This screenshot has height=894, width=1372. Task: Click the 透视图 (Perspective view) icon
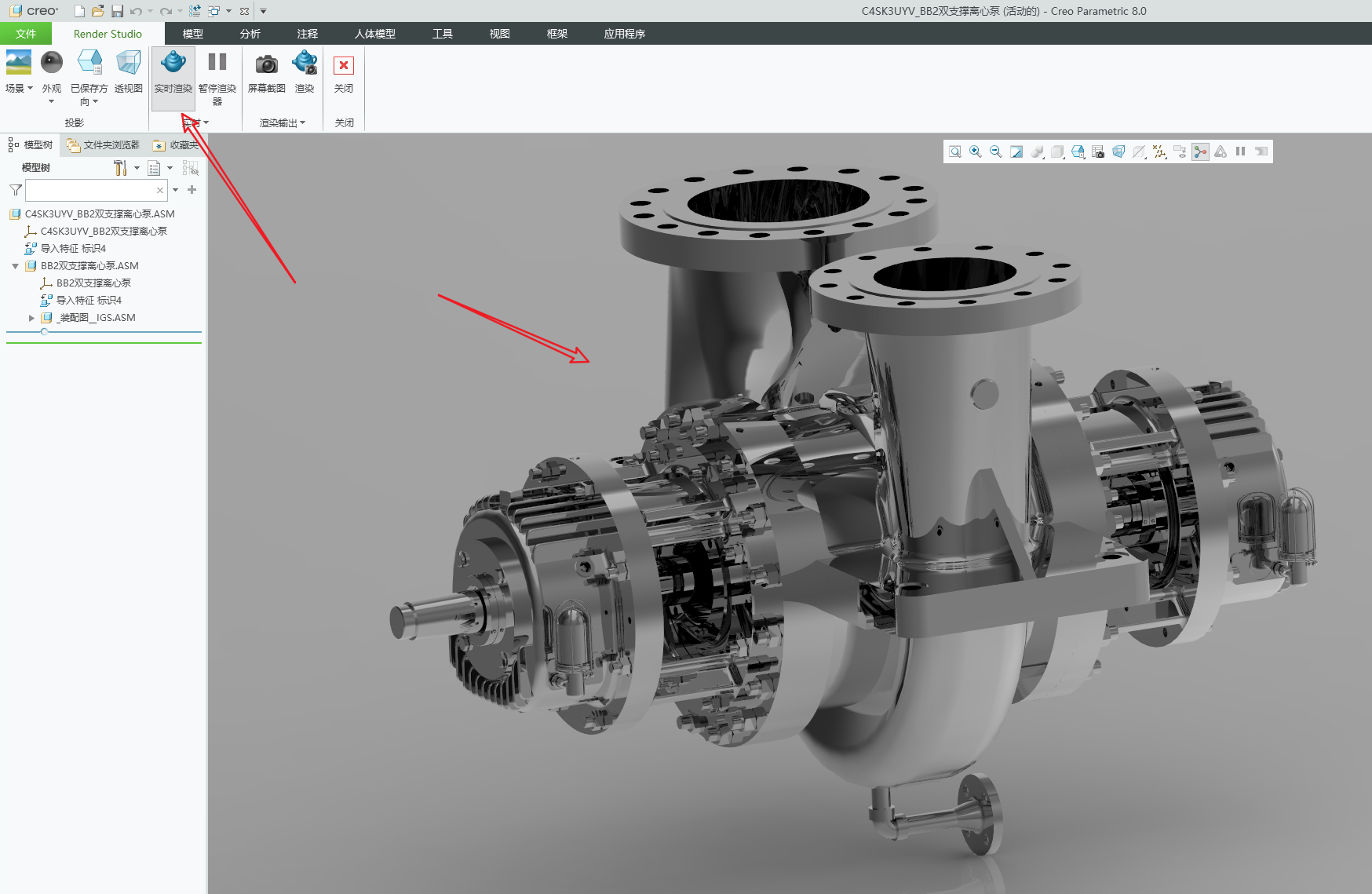click(129, 62)
